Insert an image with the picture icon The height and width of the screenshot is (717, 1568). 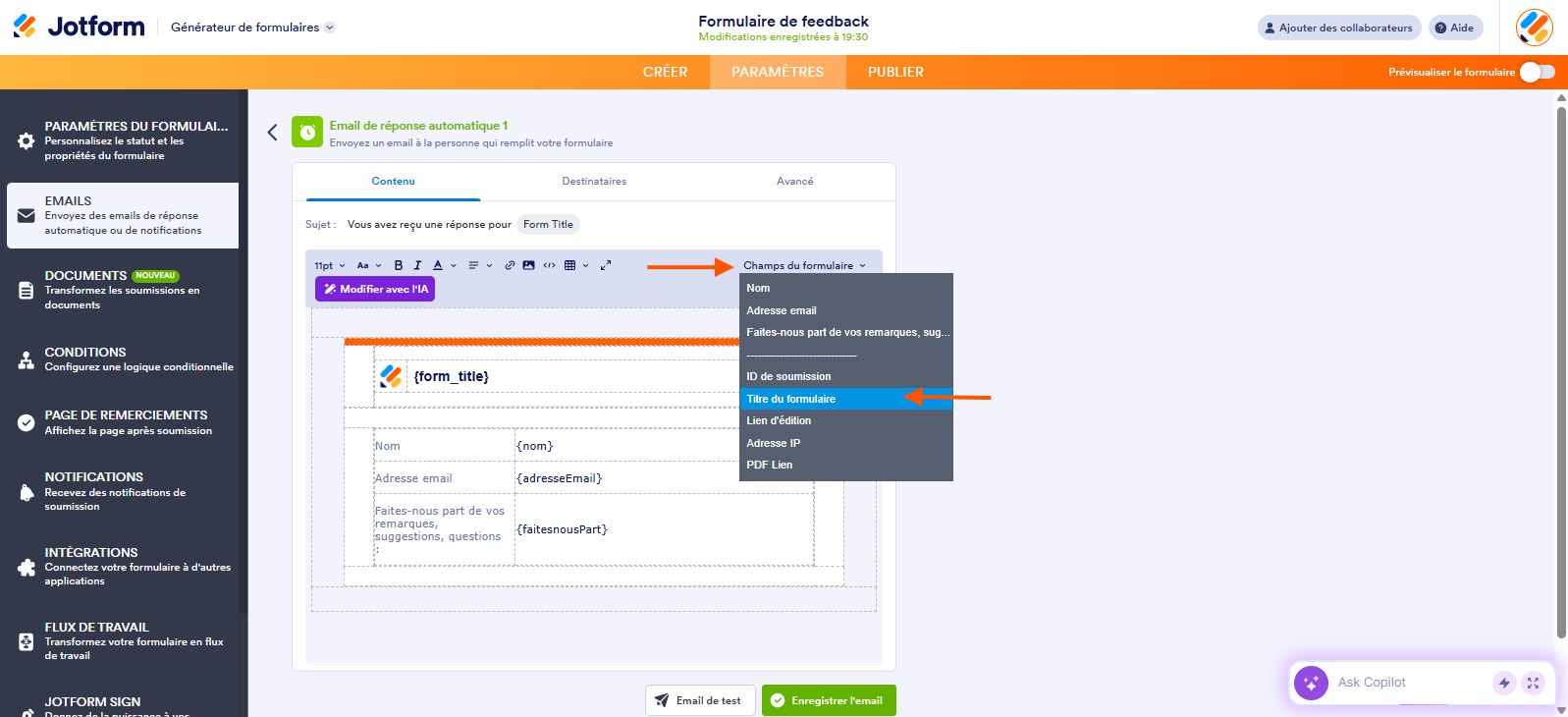(528, 265)
